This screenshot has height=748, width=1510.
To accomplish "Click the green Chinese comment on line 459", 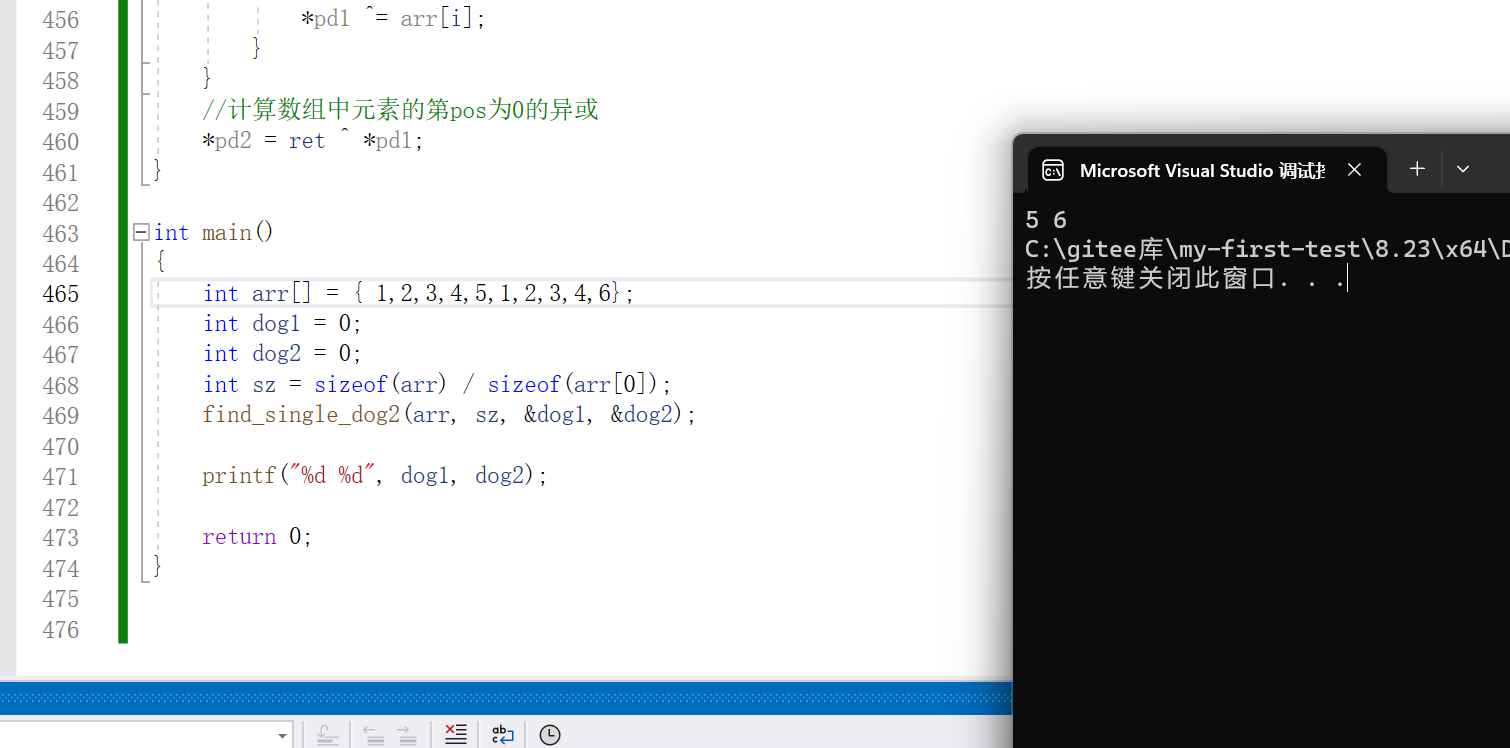I will pyautogui.click(x=400, y=110).
